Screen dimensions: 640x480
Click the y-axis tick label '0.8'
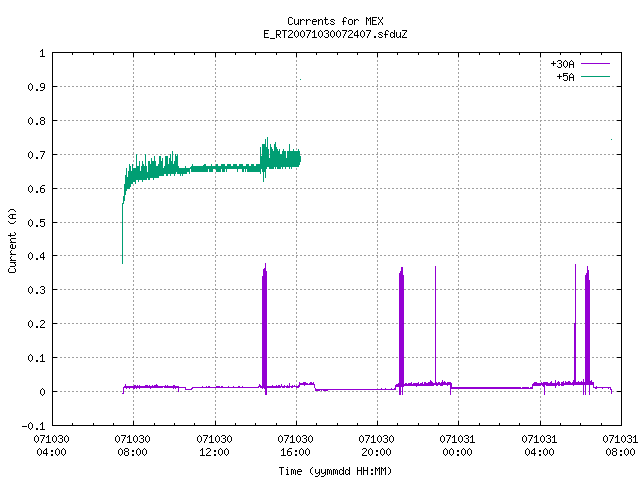tap(36, 121)
